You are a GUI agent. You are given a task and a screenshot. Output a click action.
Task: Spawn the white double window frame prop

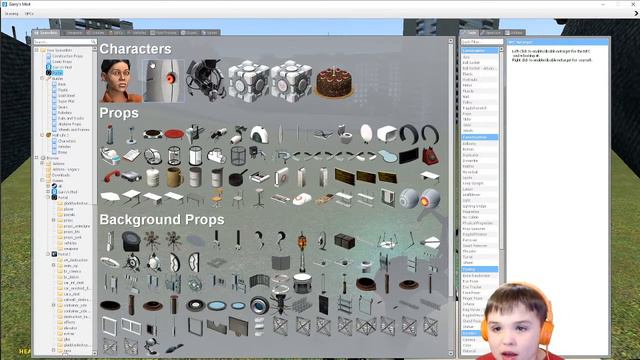pos(131,326)
